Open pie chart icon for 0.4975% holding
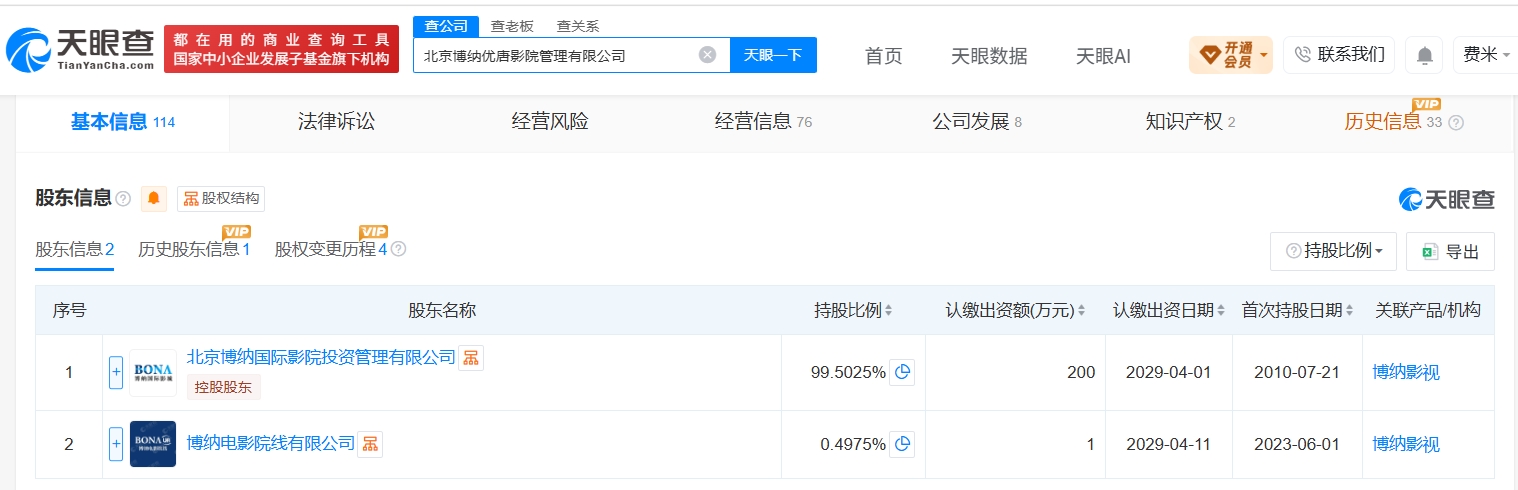 pos(903,444)
